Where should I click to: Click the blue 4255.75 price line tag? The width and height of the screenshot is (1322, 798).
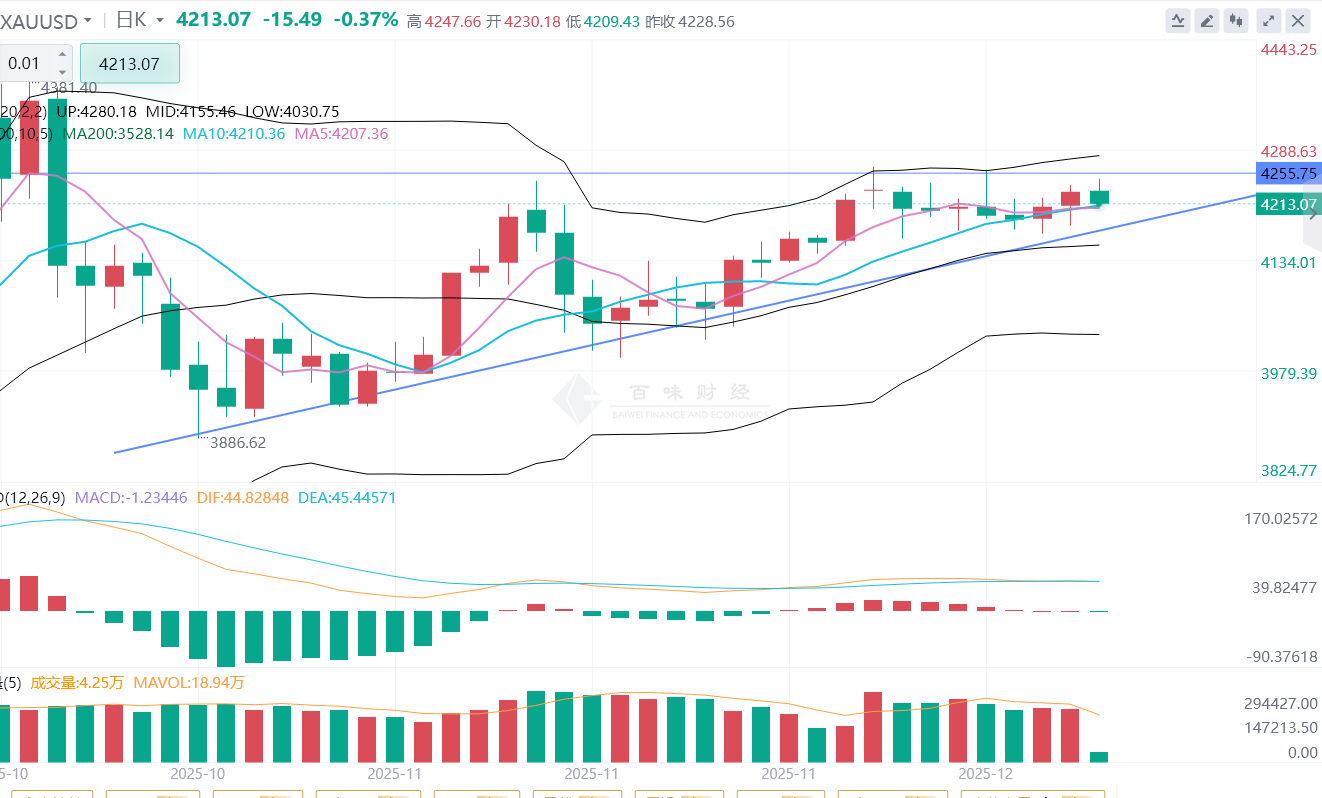coord(1286,173)
